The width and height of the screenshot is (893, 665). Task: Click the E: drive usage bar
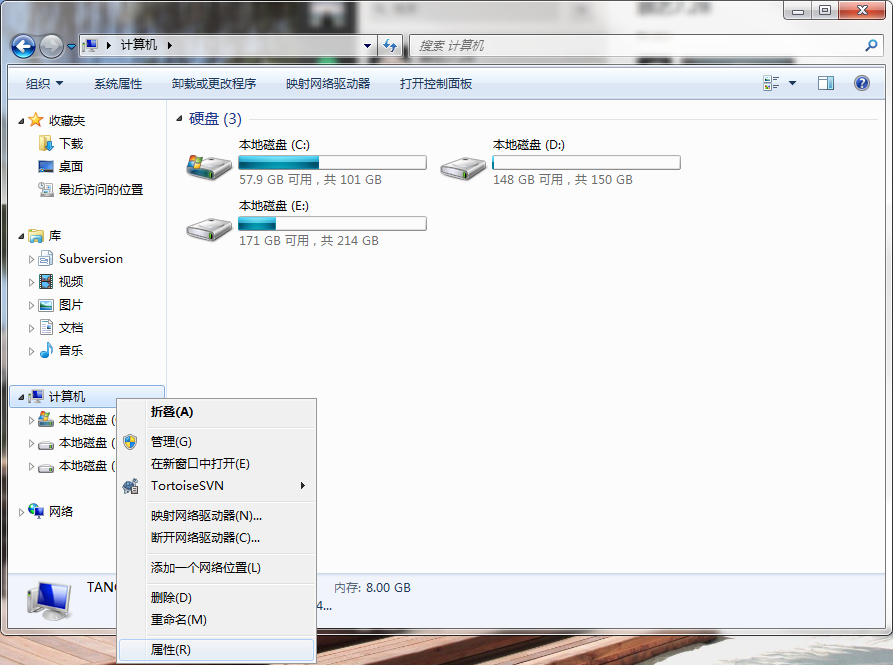pyautogui.click(x=332, y=223)
